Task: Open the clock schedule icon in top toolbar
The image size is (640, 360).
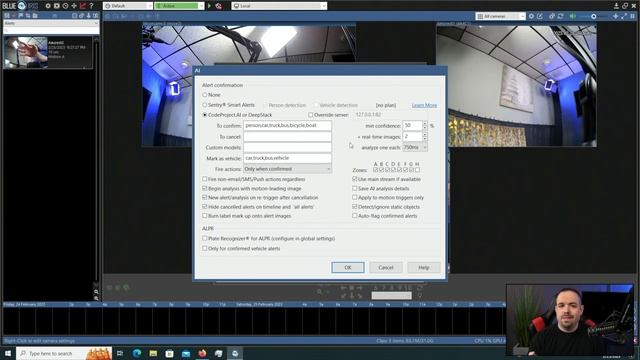Action: tap(65, 6)
